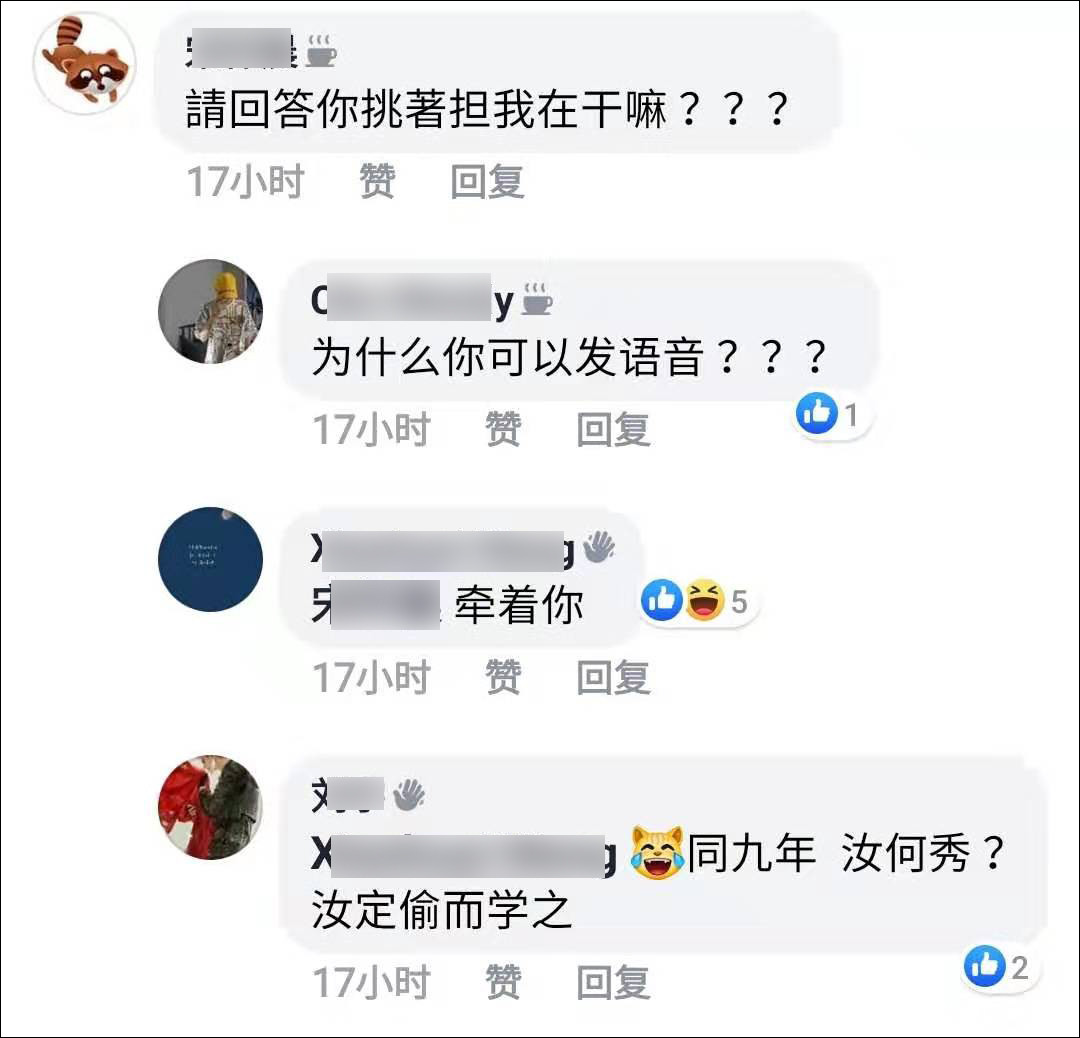Image resolution: width=1080 pixels, height=1038 pixels.
Task: Open the dark blue avatar profile
Action: click(x=210, y=559)
